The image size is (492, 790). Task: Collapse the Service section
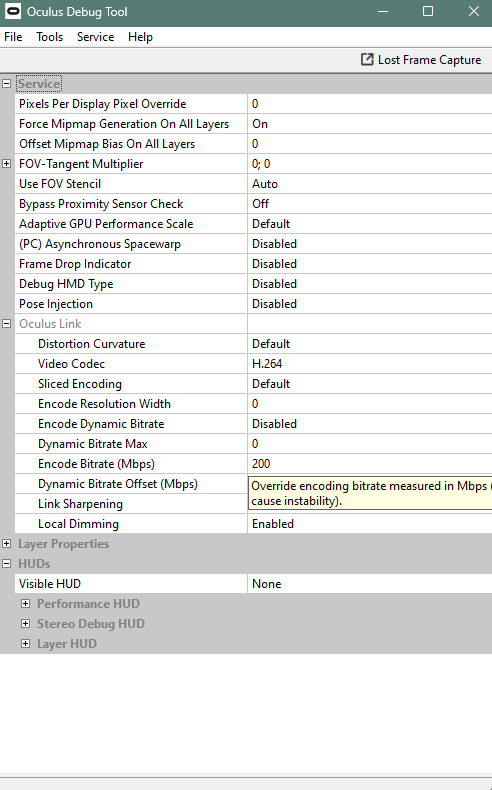tap(7, 84)
